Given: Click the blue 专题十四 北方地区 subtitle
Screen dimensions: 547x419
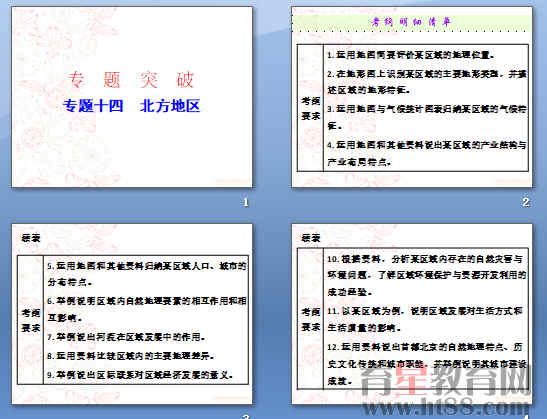Looking at the screenshot, I should (x=132, y=106).
